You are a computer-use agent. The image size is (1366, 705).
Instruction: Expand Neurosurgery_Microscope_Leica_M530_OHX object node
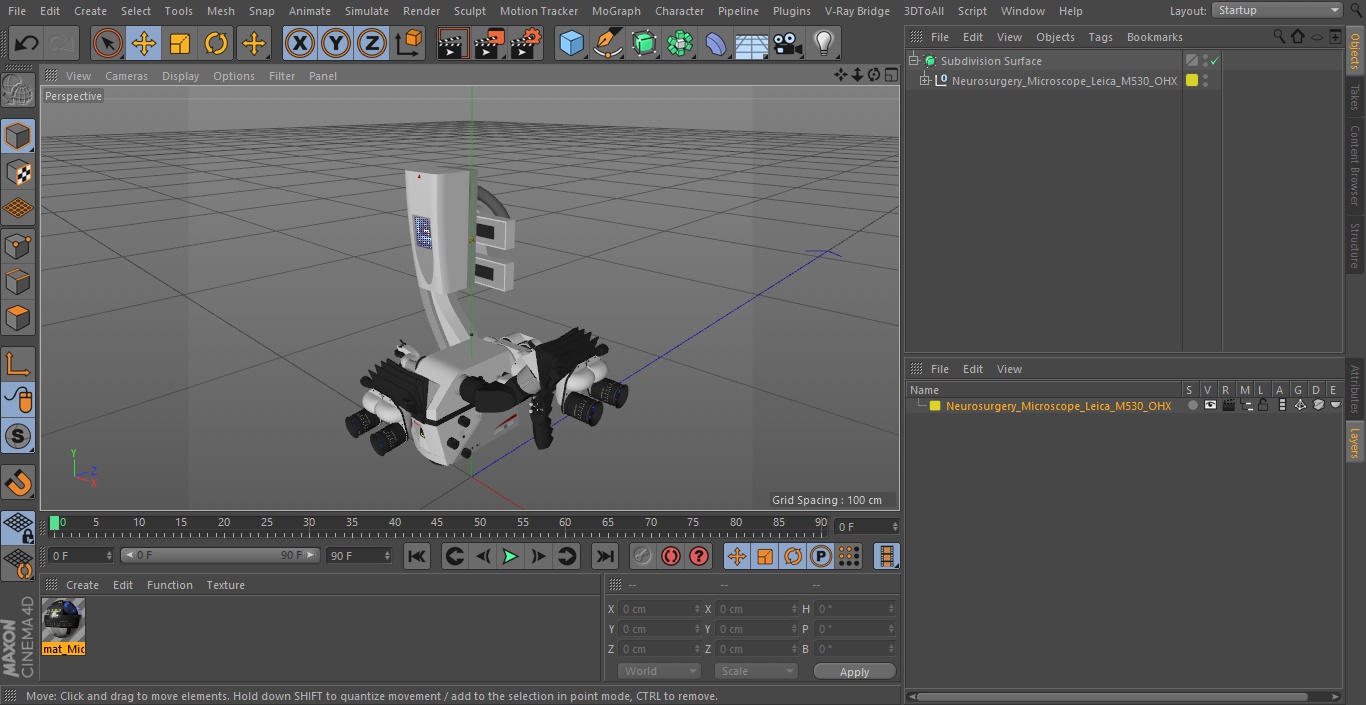(925, 81)
